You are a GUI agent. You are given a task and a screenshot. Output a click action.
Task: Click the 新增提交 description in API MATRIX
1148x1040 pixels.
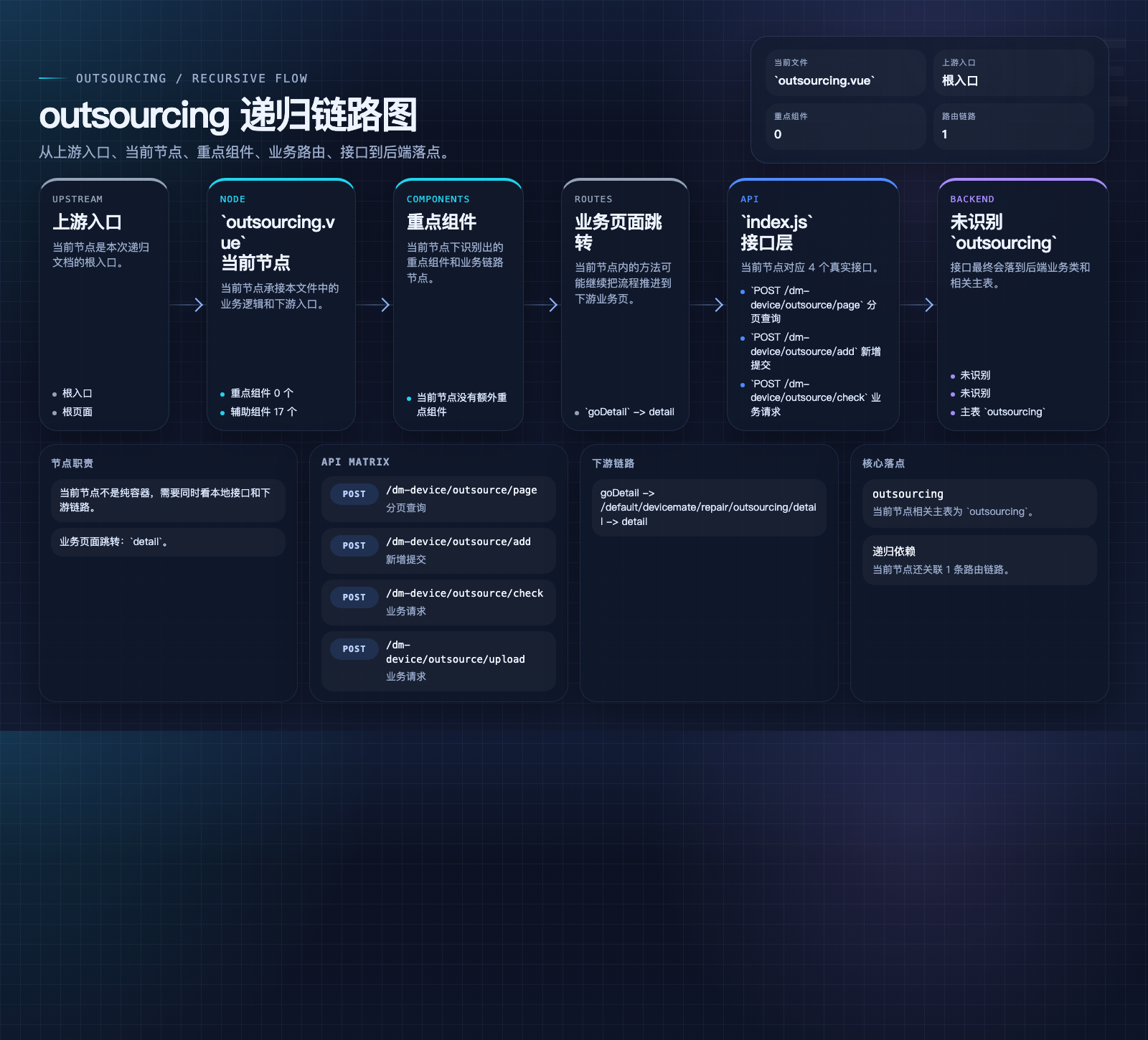[406, 559]
